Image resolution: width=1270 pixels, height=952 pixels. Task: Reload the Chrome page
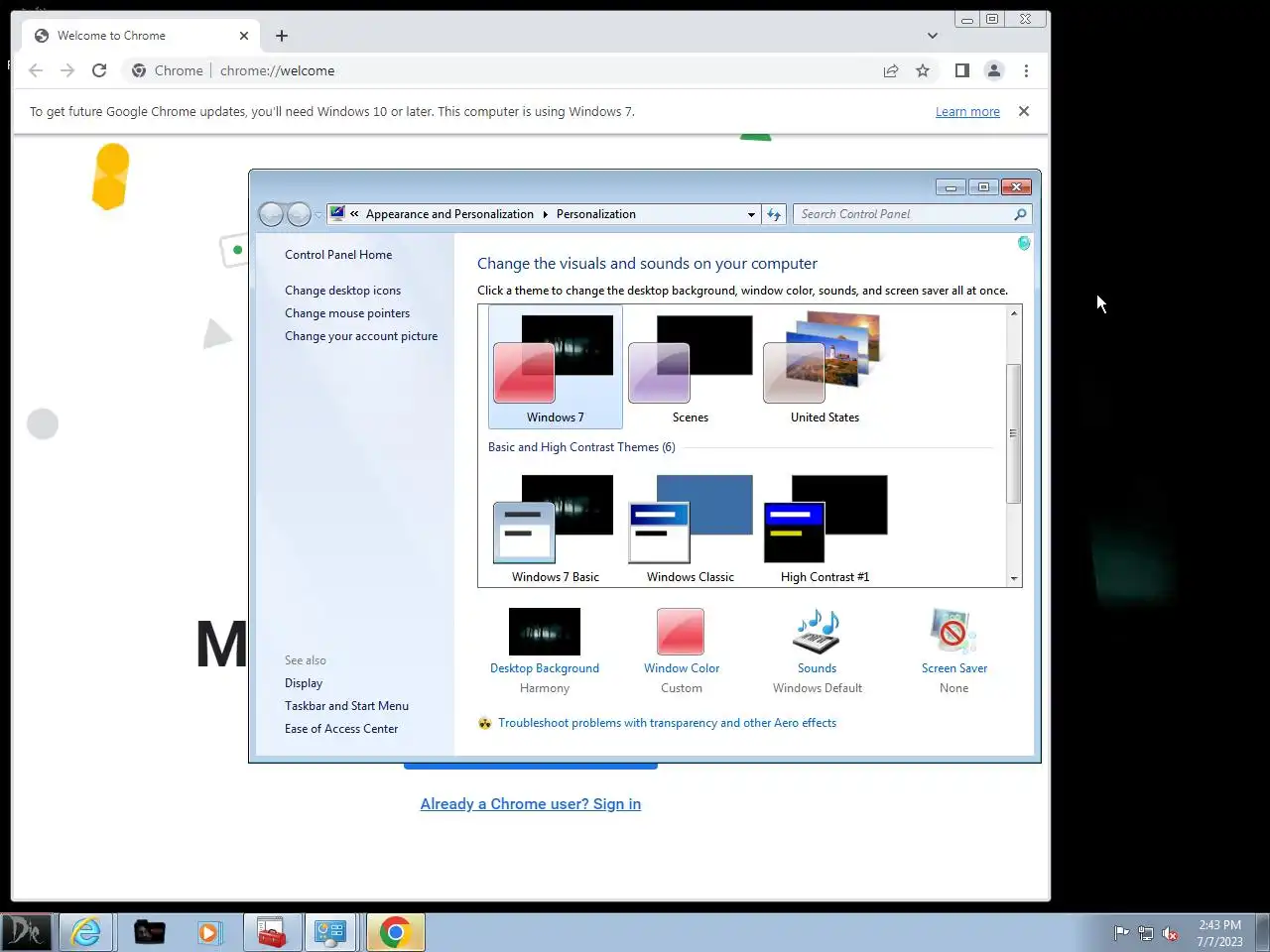[99, 70]
